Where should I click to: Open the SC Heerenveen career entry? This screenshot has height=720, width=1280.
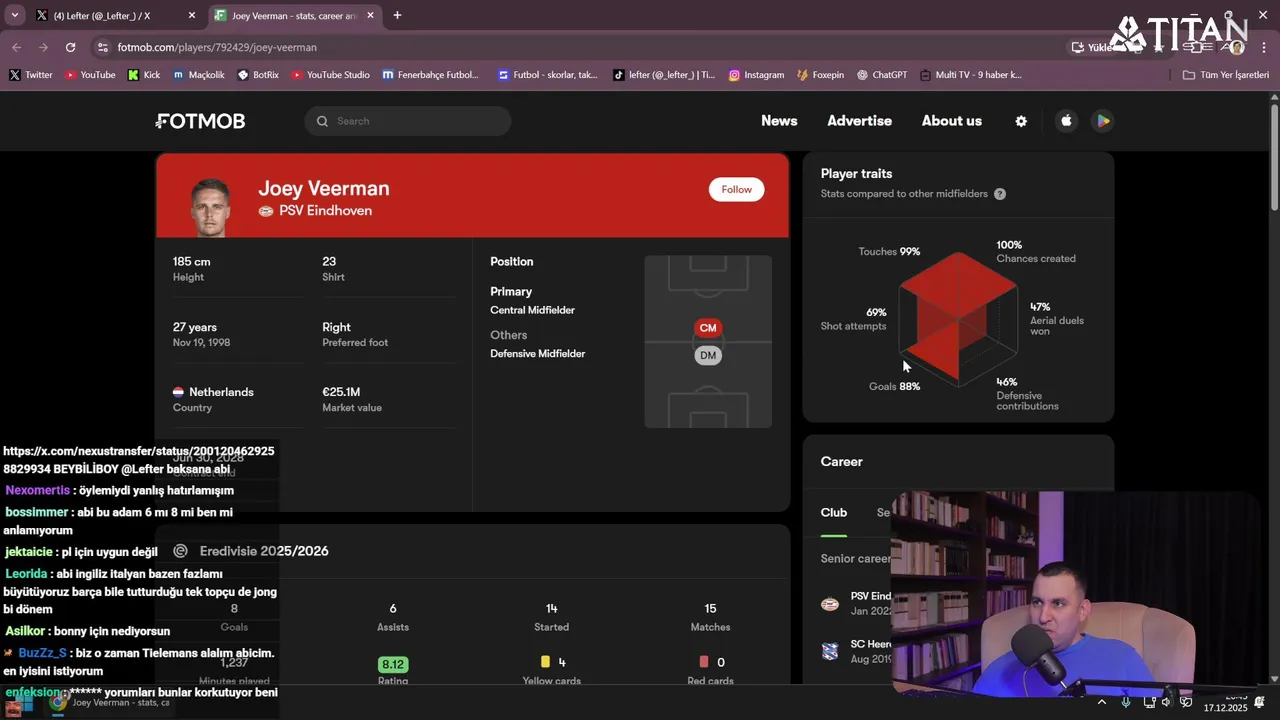857,651
